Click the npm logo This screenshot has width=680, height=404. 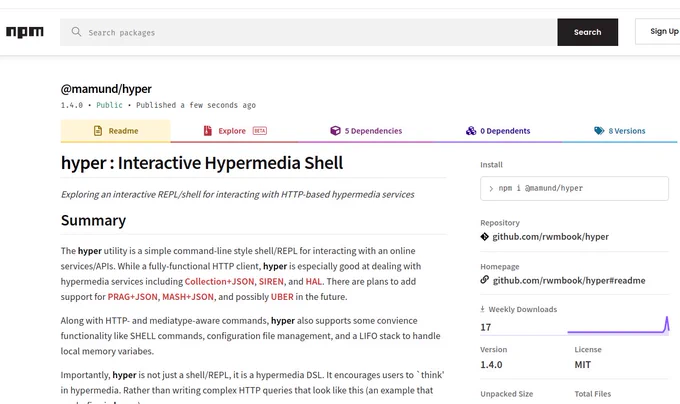pyautogui.click(x=25, y=32)
